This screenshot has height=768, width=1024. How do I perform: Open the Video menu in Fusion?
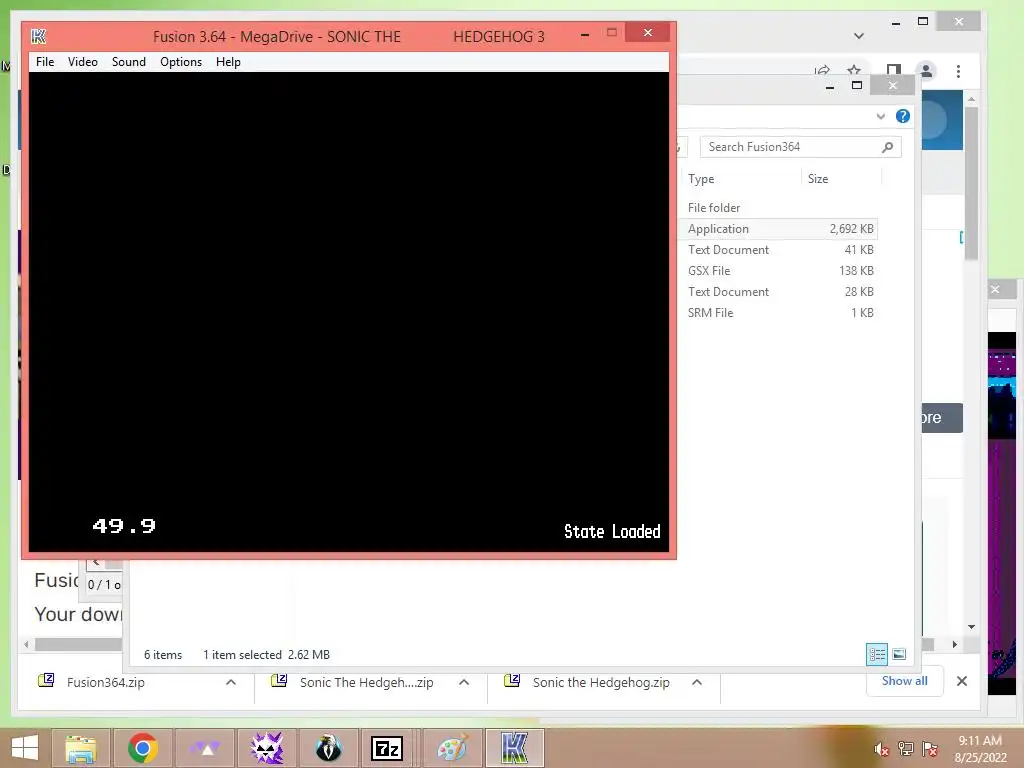(x=83, y=62)
